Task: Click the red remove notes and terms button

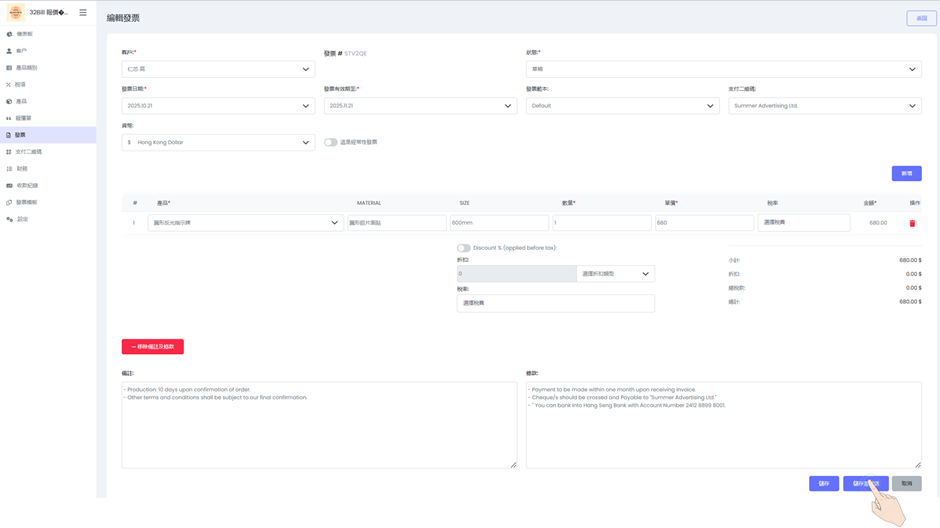Action: click(152, 347)
